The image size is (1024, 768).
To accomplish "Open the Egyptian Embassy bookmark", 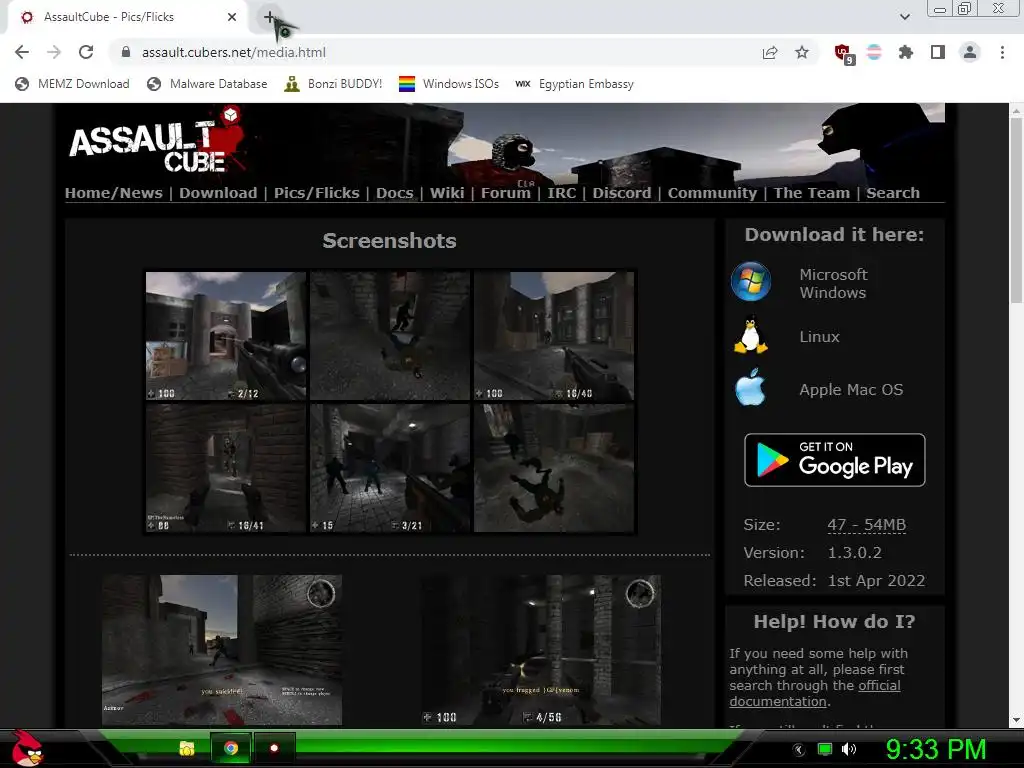I will 575,84.
